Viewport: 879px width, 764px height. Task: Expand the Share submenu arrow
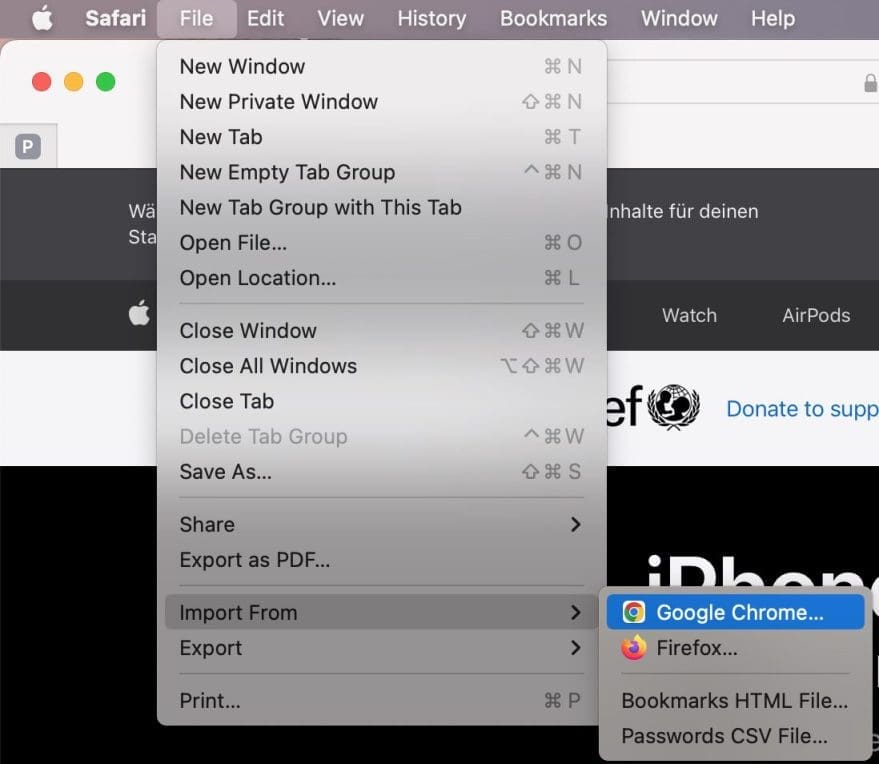tap(575, 524)
